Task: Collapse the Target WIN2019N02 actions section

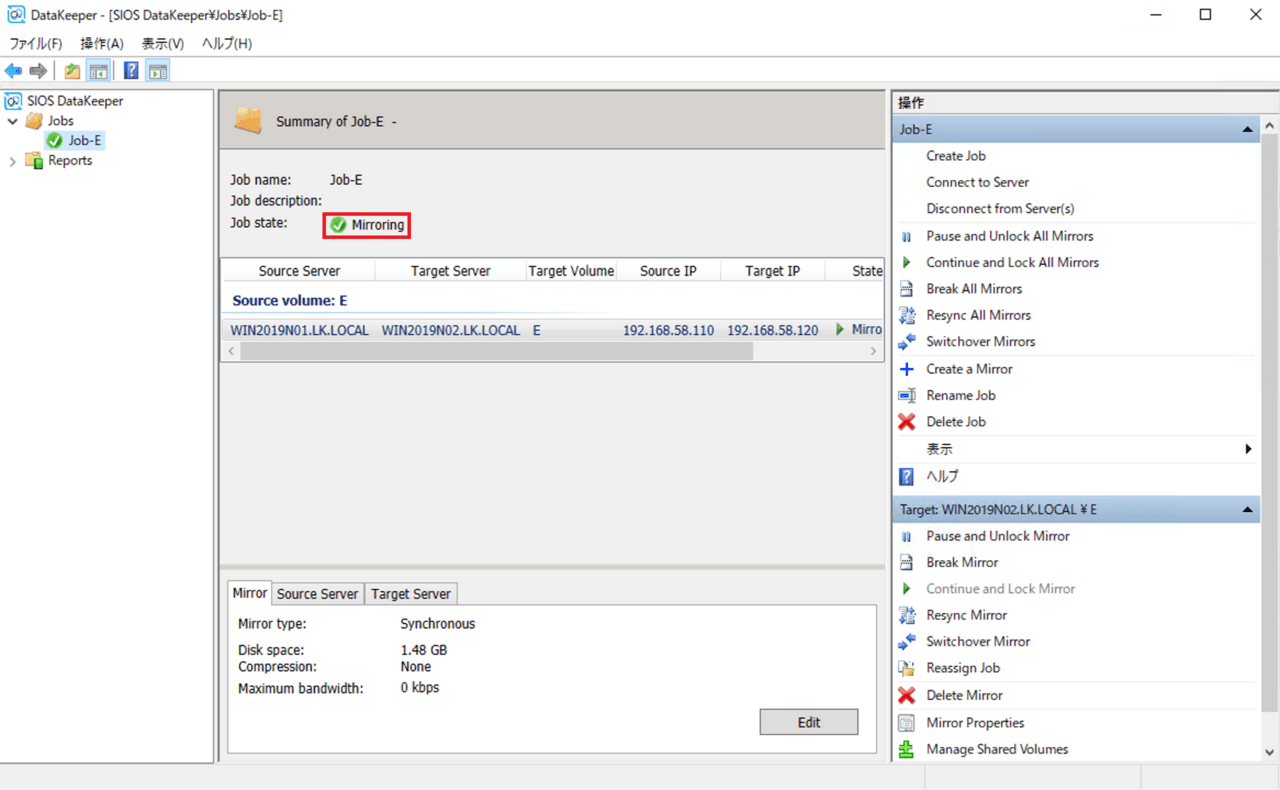Action: [1247, 510]
